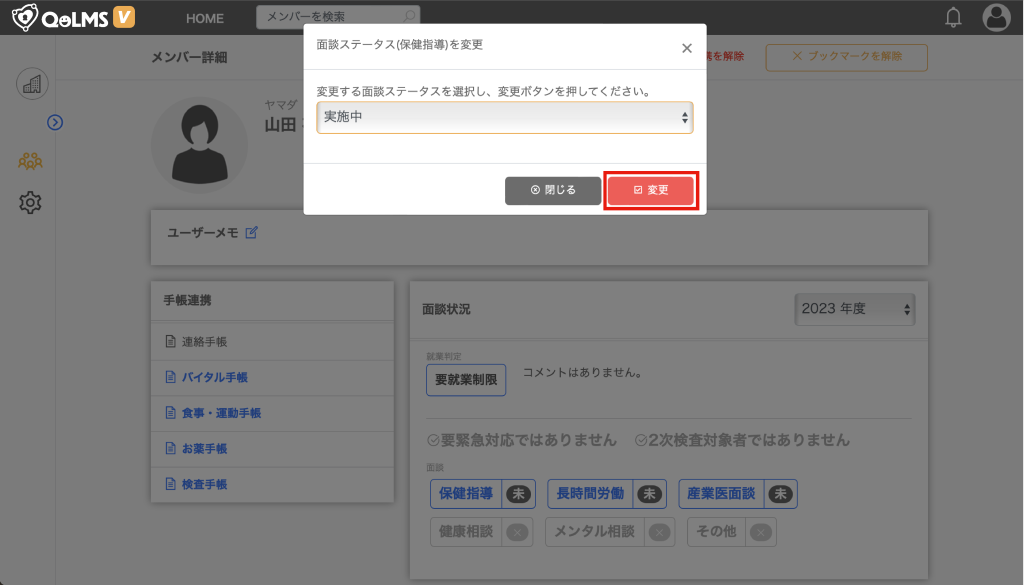
Task: Click the 要就業制限 work judgment badge
Action: (466, 380)
